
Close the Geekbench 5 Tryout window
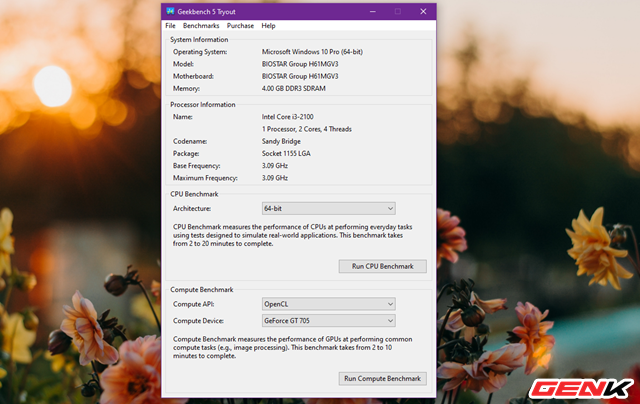[x=423, y=11]
